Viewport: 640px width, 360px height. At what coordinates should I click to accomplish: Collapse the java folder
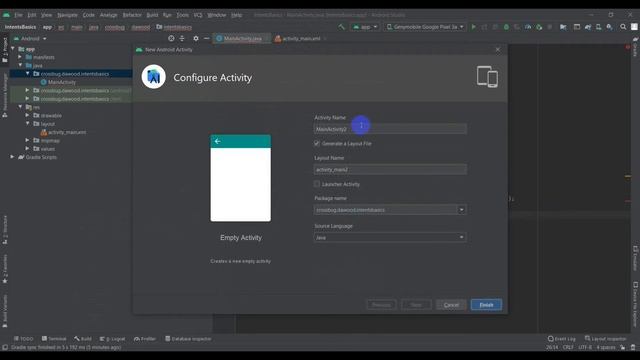[x=20, y=65]
